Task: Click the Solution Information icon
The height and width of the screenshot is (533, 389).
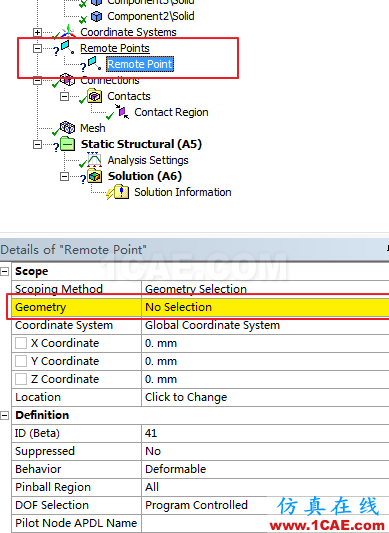Action: pyautogui.click(x=121, y=192)
